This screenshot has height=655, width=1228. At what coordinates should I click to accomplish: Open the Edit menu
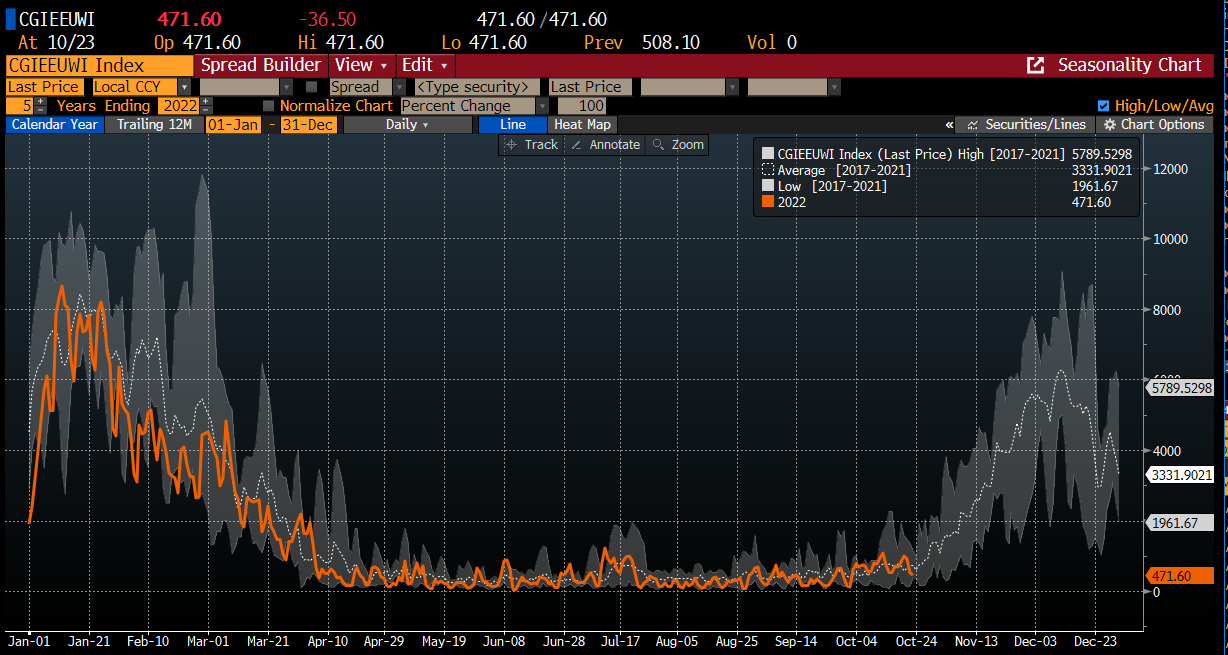(426, 65)
